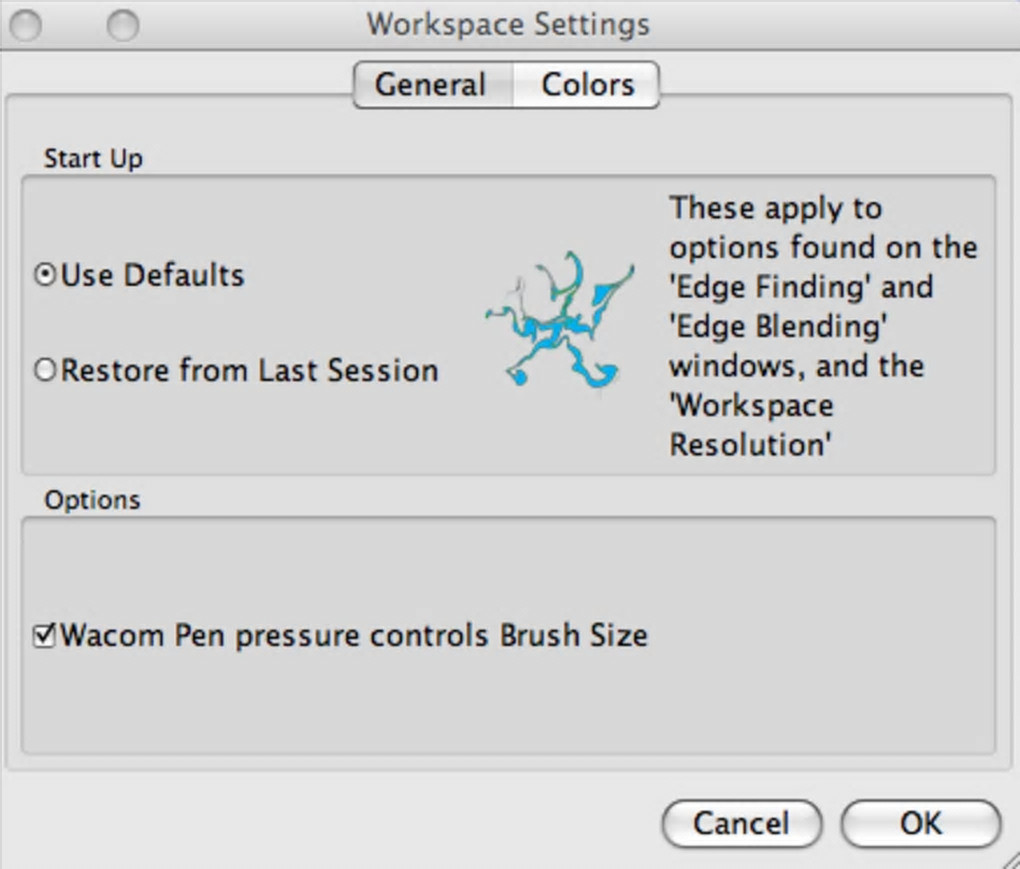Screen dimensions: 1020x869
Task: Click the Options section label
Action: click(92, 500)
